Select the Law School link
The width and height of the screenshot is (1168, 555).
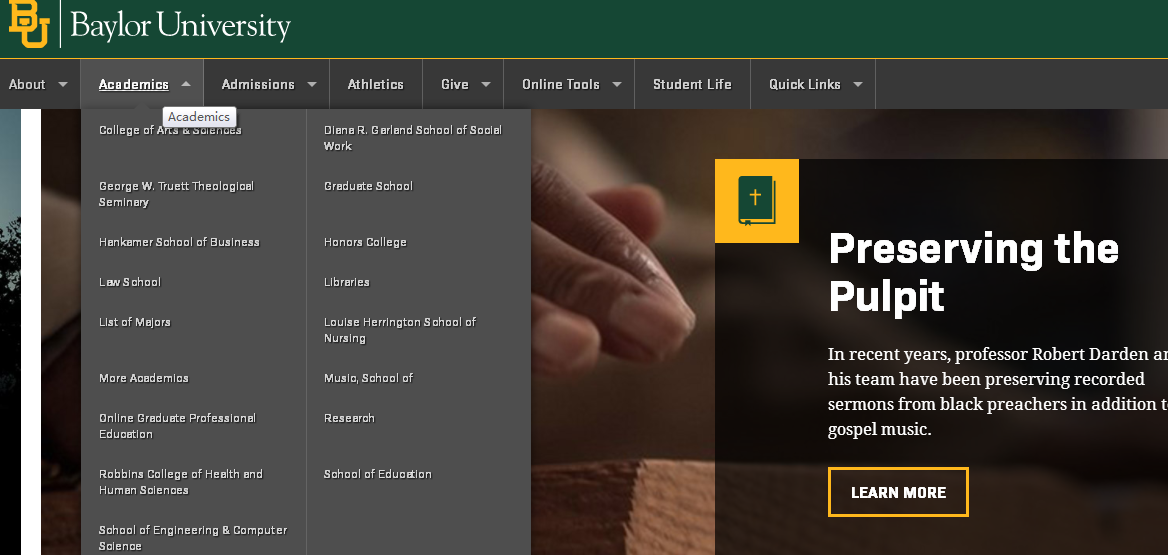pyautogui.click(x=130, y=282)
